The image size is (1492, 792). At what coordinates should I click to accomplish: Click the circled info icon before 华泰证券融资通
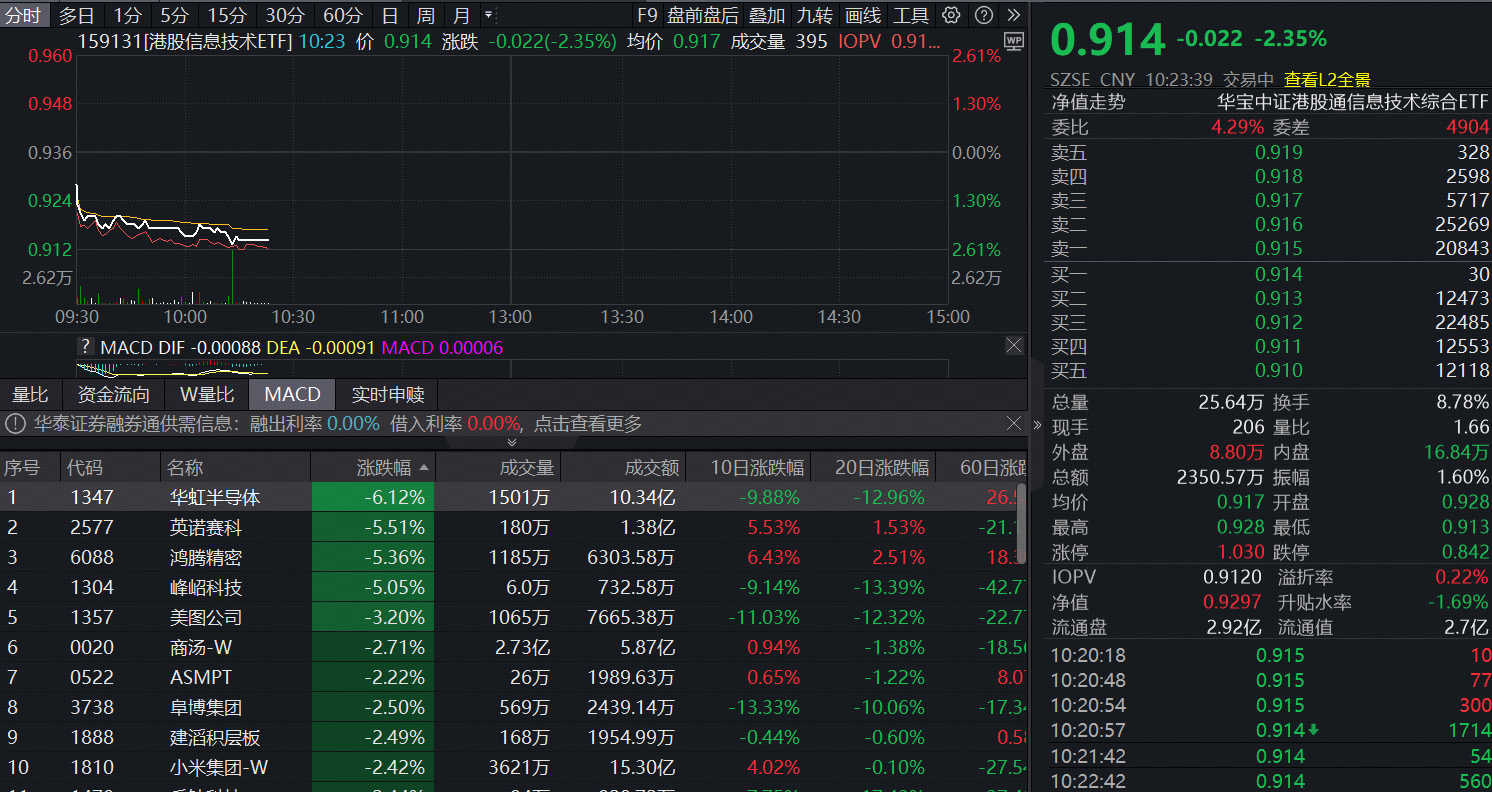coord(14,422)
